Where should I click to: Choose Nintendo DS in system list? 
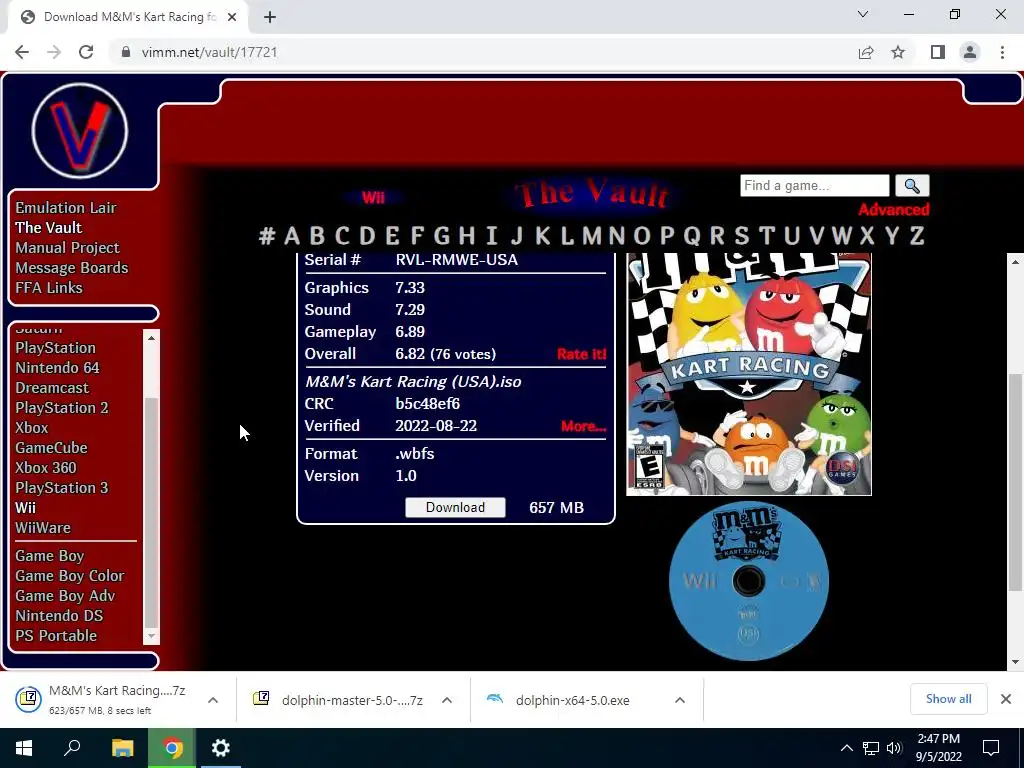[x=59, y=616]
